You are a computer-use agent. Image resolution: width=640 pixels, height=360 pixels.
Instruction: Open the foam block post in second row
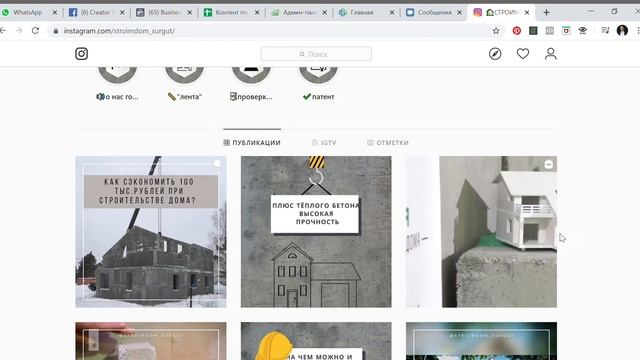151,341
